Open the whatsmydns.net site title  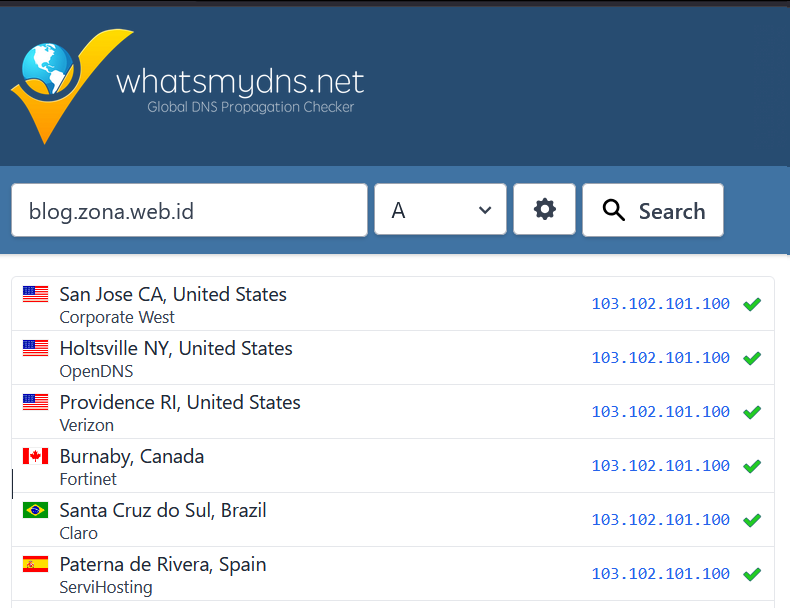(x=240, y=82)
